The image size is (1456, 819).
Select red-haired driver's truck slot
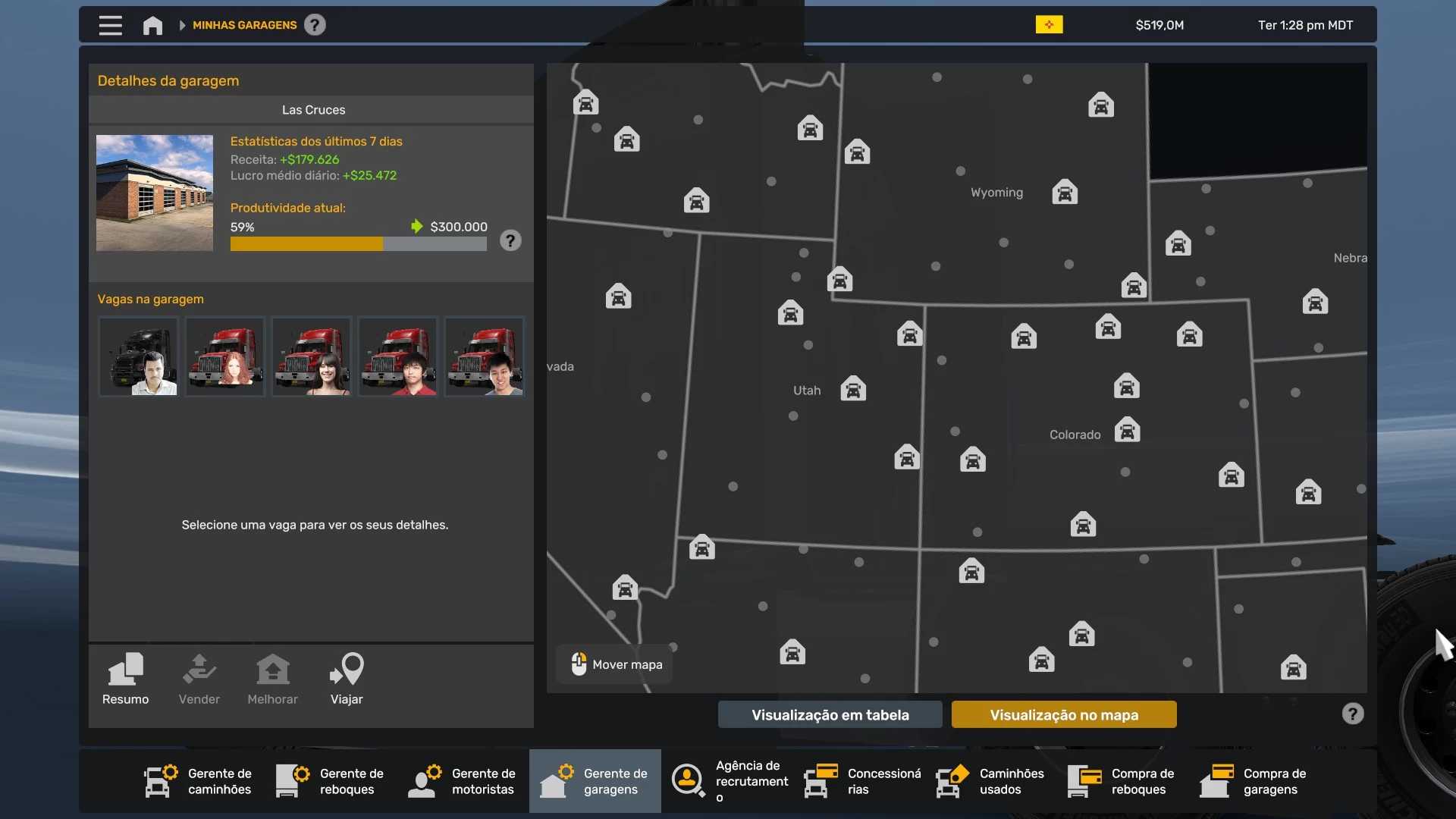point(225,356)
